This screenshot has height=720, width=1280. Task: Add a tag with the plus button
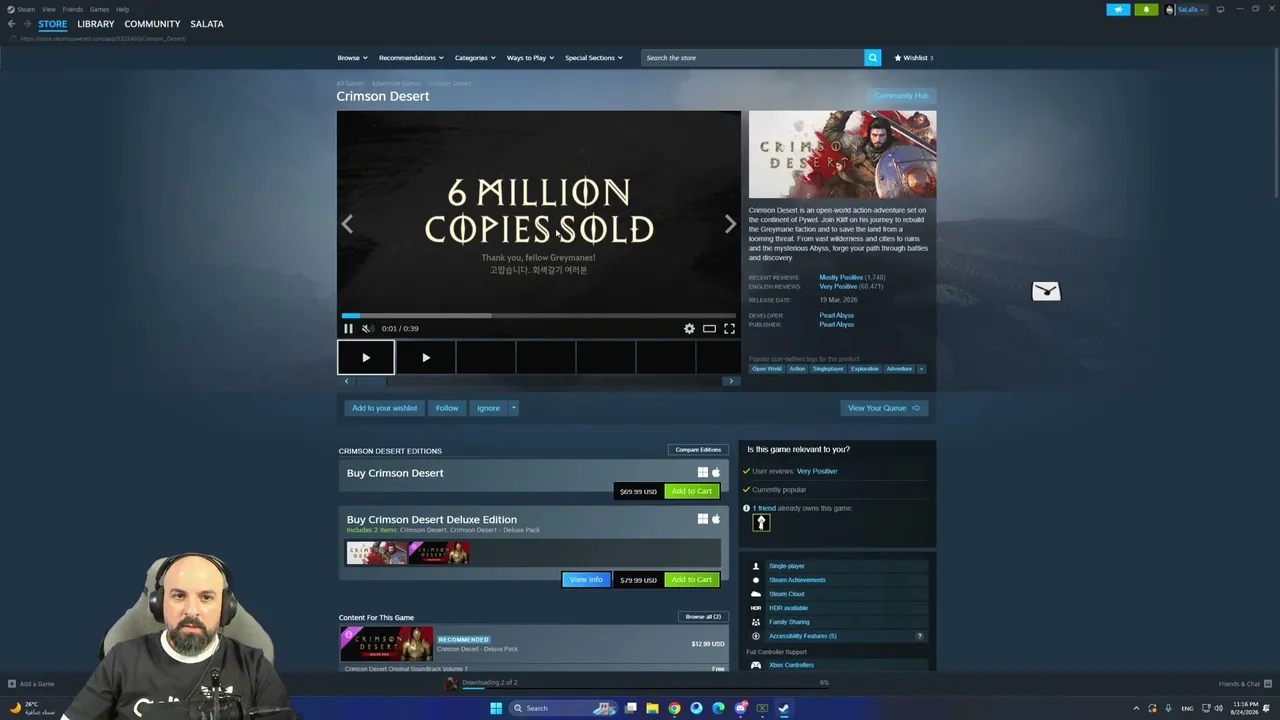click(921, 369)
